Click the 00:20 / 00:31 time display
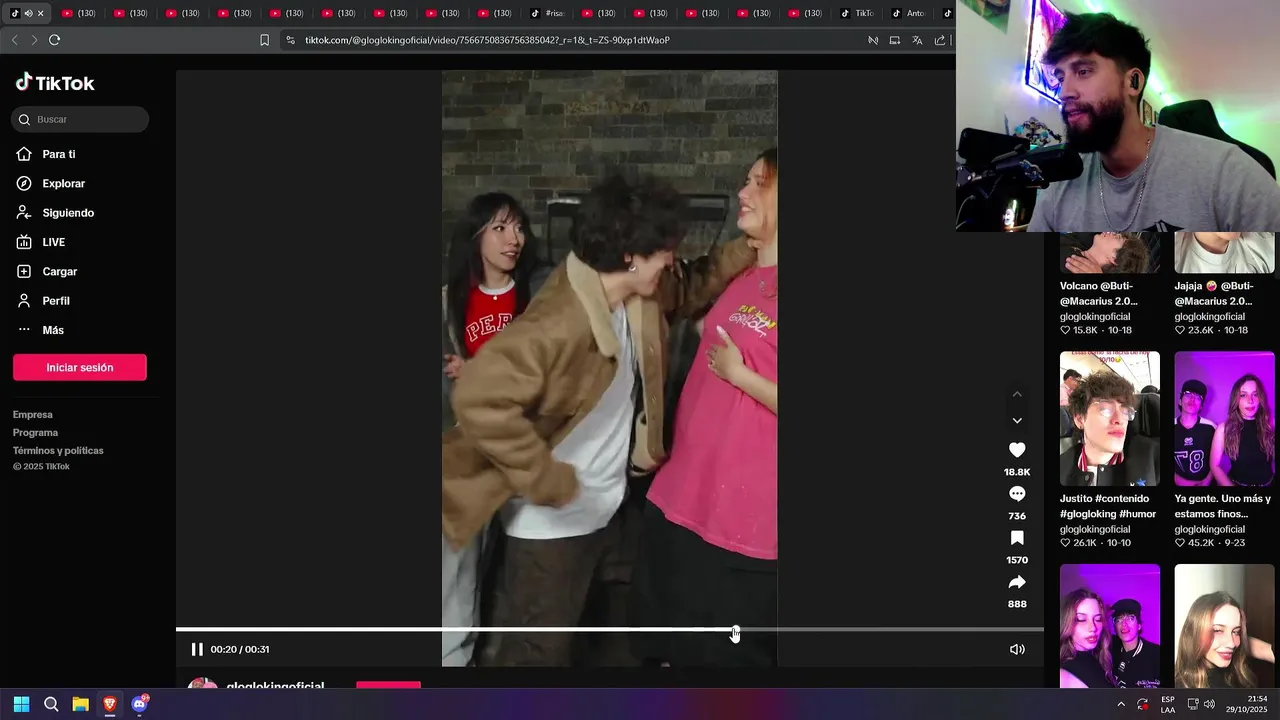Image resolution: width=1280 pixels, height=720 pixels. point(240,649)
